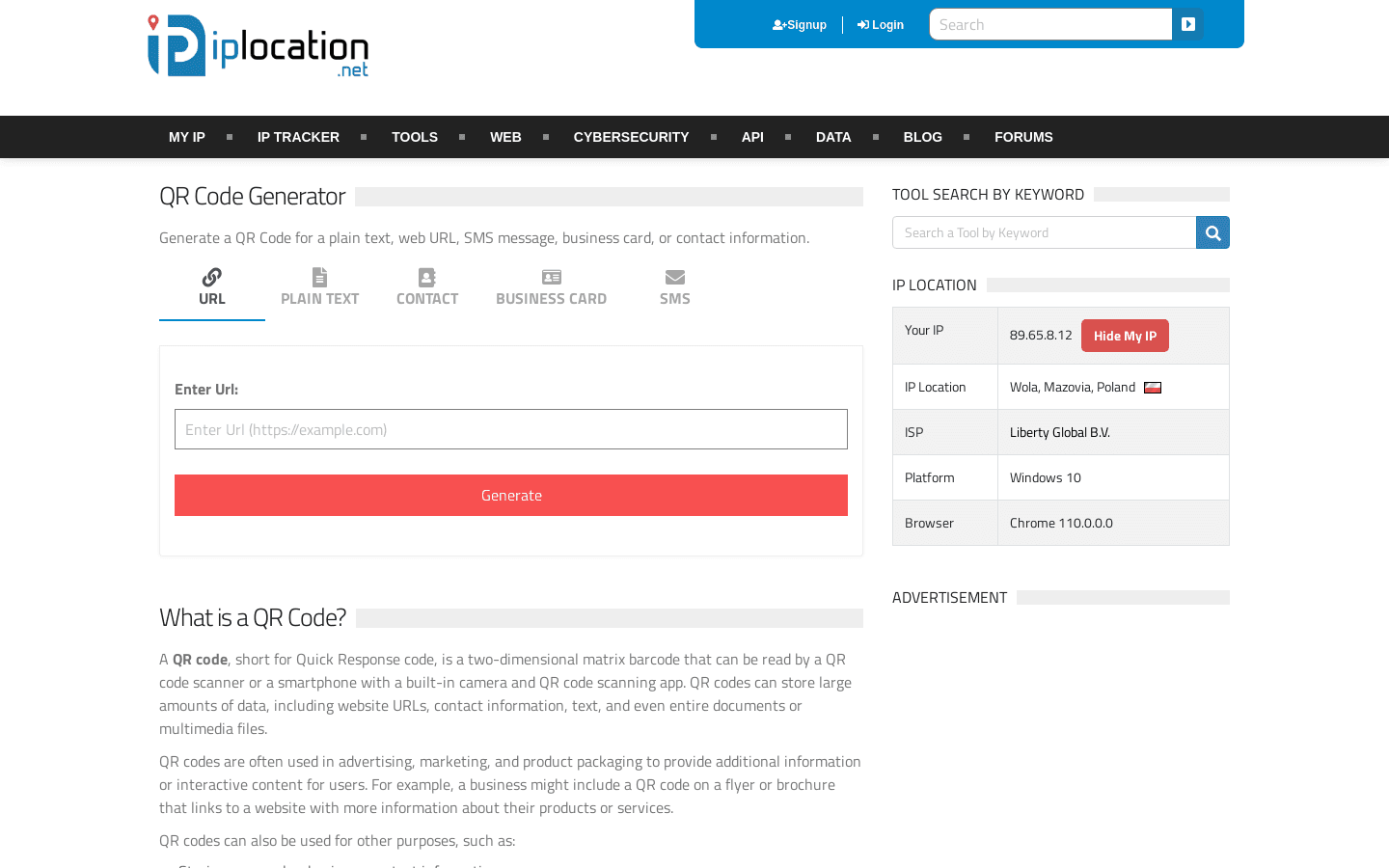This screenshot has height=868, width=1389.
Task: Select the SMS envelope icon
Action: tap(675, 278)
